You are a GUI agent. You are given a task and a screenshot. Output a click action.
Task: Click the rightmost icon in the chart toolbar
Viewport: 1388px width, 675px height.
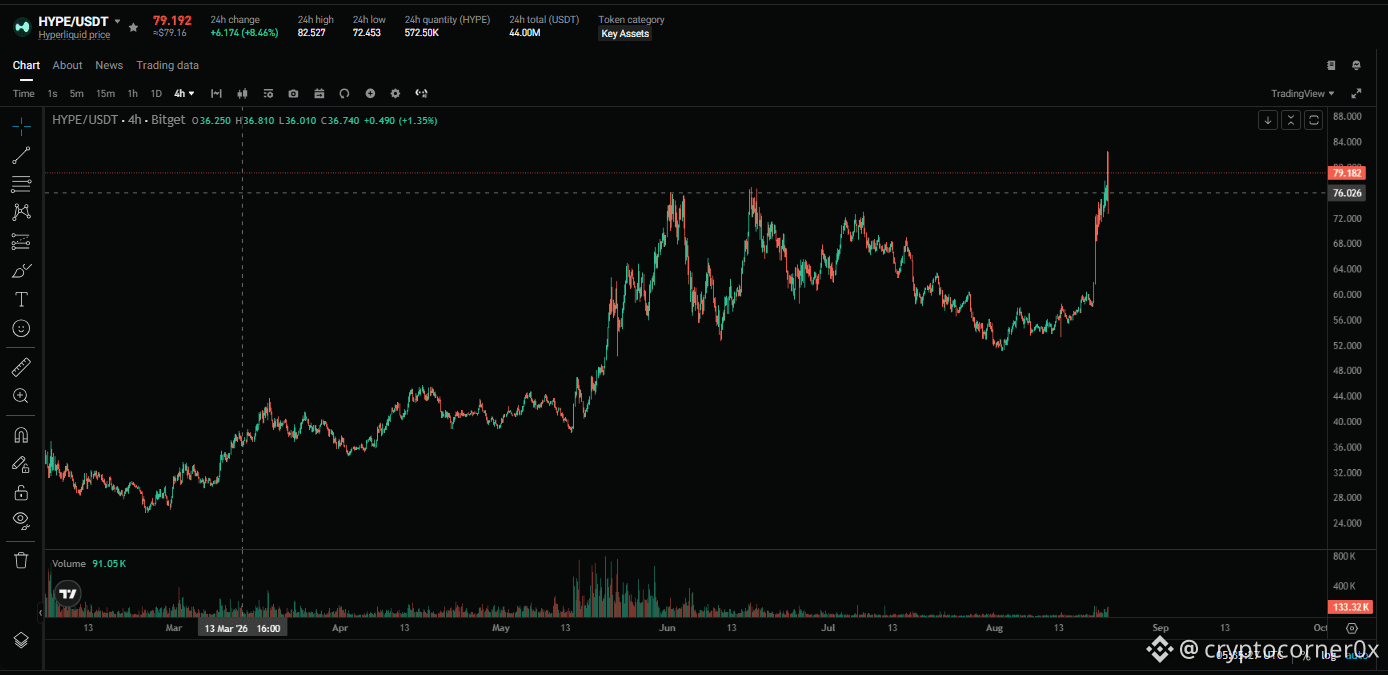421,93
